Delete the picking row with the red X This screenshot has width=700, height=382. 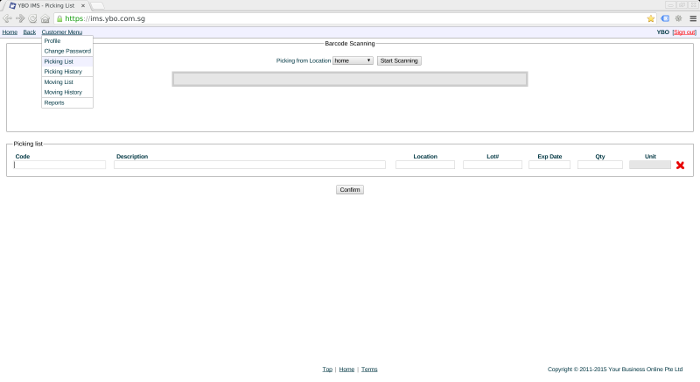pos(680,165)
